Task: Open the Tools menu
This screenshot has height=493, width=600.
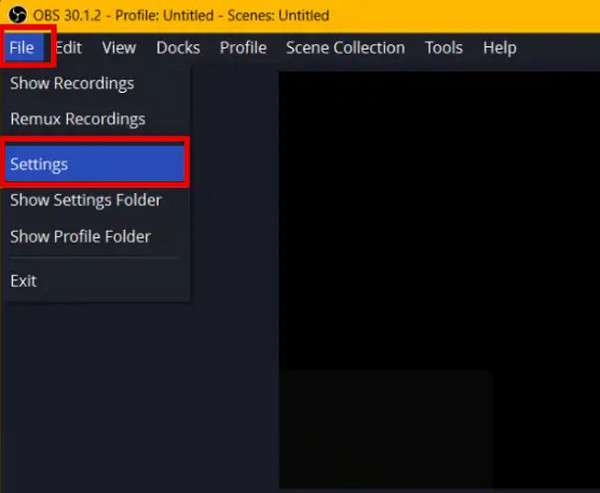Action: (444, 48)
